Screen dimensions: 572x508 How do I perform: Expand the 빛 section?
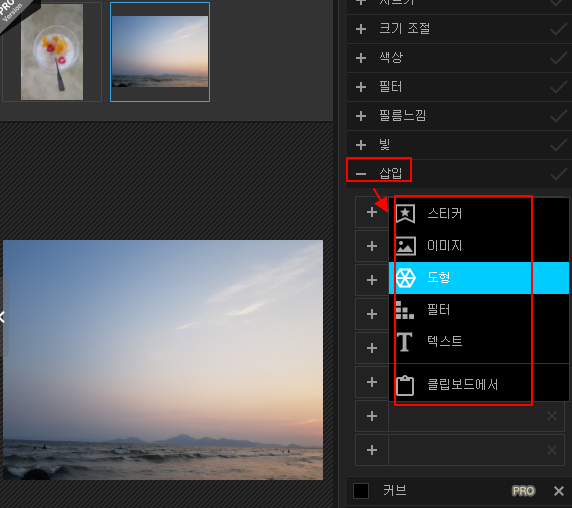[x=361, y=145]
